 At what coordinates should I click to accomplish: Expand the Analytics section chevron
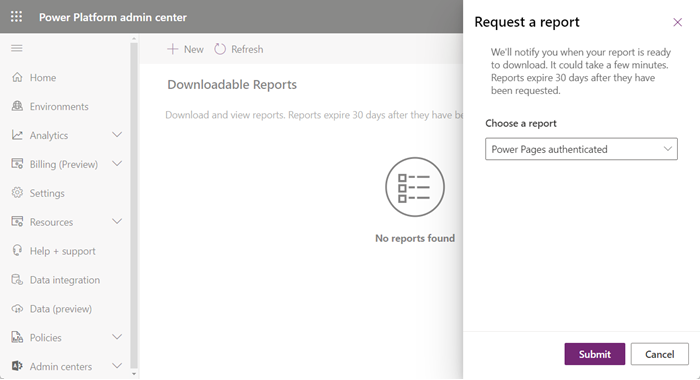pyautogui.click(x=117, y=135)
